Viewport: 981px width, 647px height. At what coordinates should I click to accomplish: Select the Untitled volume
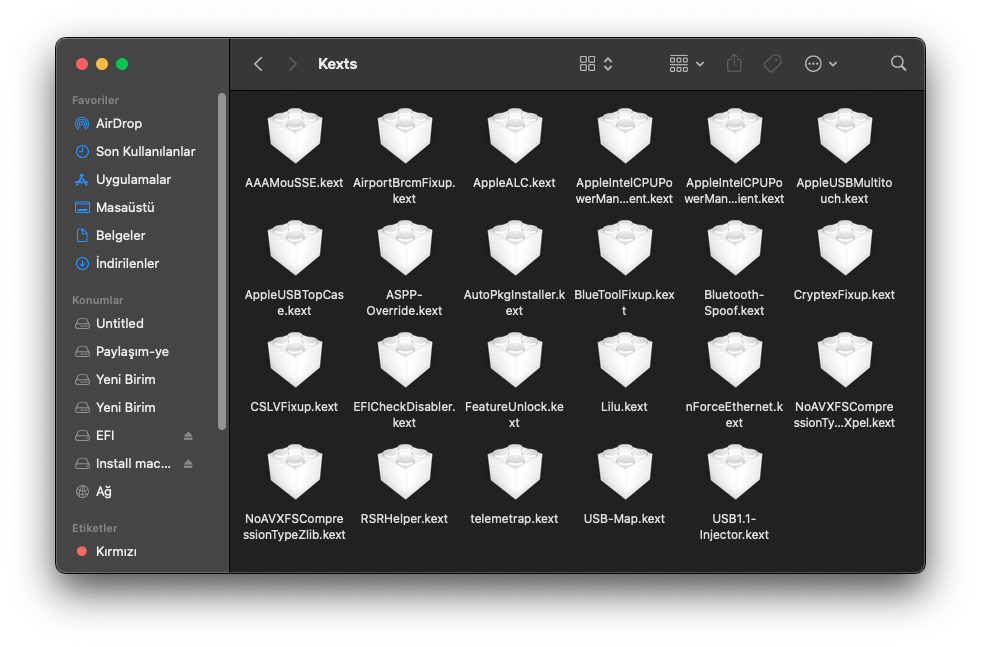(x=109, y=324)
